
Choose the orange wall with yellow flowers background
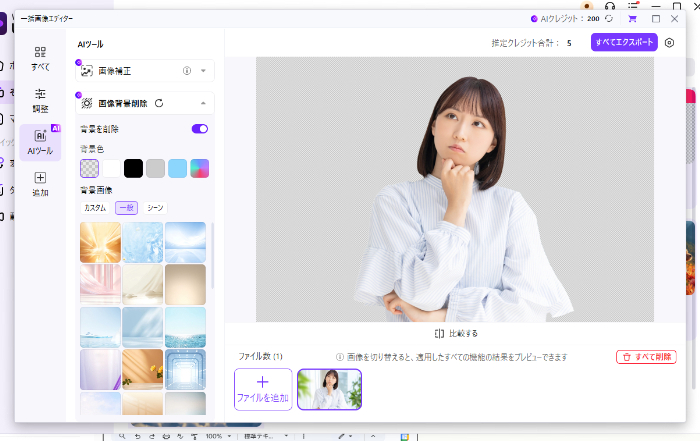(143, 370)
